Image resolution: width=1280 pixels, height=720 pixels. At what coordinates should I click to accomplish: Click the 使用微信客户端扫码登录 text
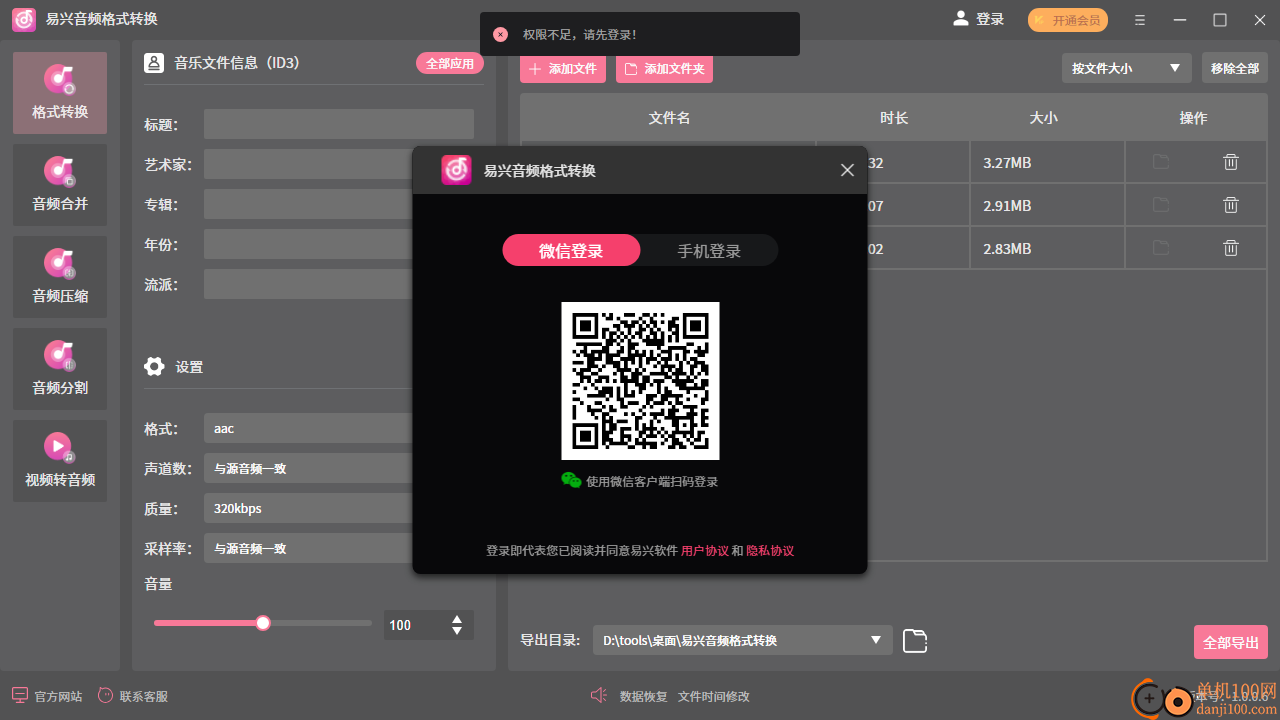(x=652, y=481)
